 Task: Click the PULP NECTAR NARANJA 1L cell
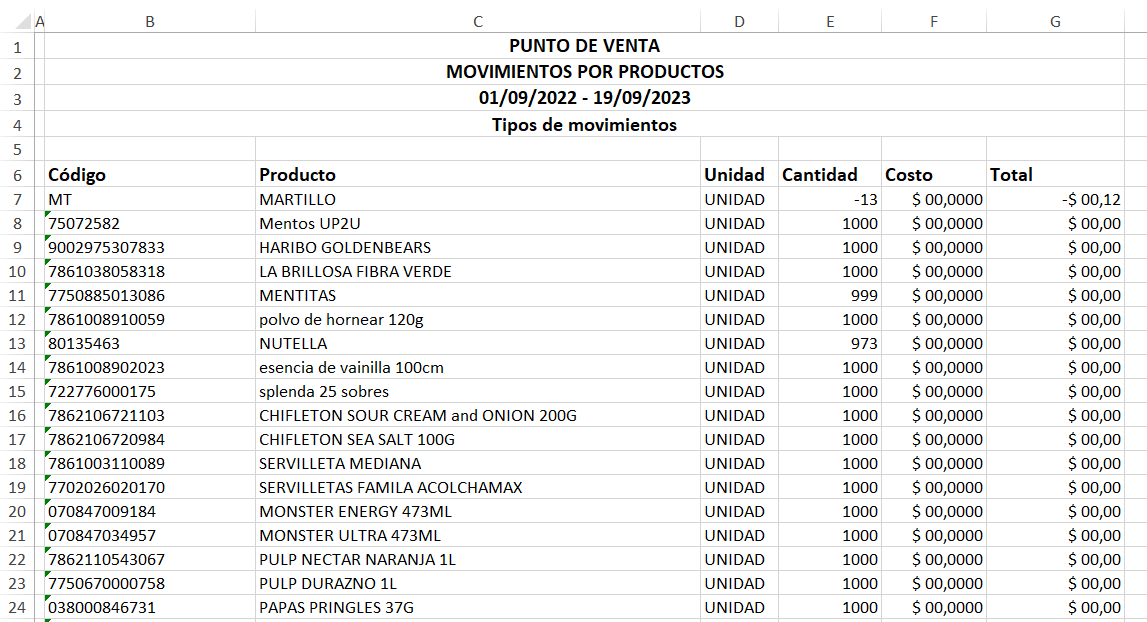click(x=478, y=560)
